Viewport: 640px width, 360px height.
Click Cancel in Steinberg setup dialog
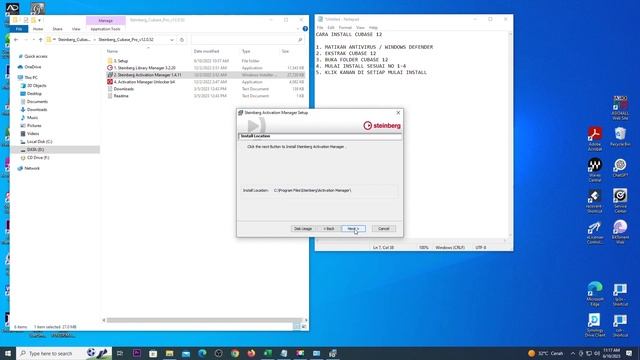(x=383, y=229)
